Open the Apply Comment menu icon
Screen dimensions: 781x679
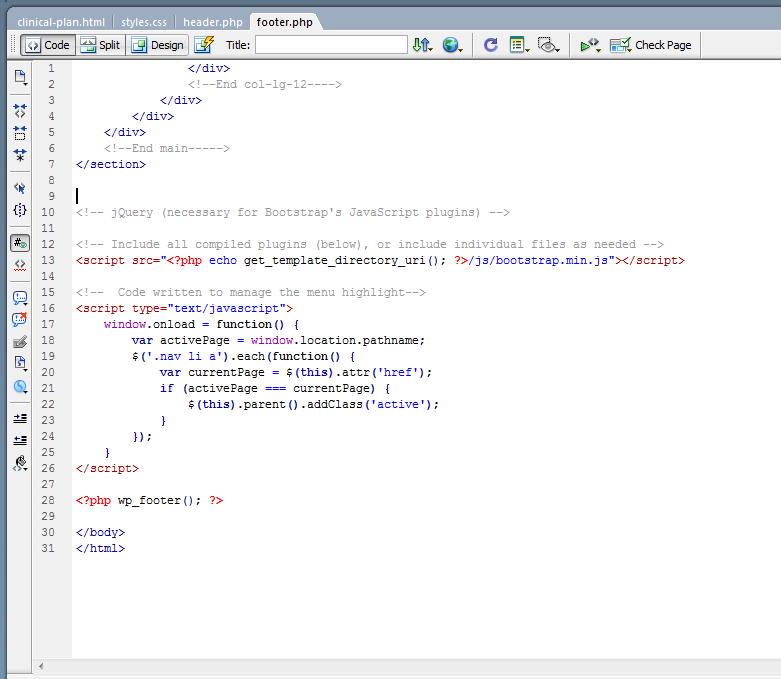20,298
